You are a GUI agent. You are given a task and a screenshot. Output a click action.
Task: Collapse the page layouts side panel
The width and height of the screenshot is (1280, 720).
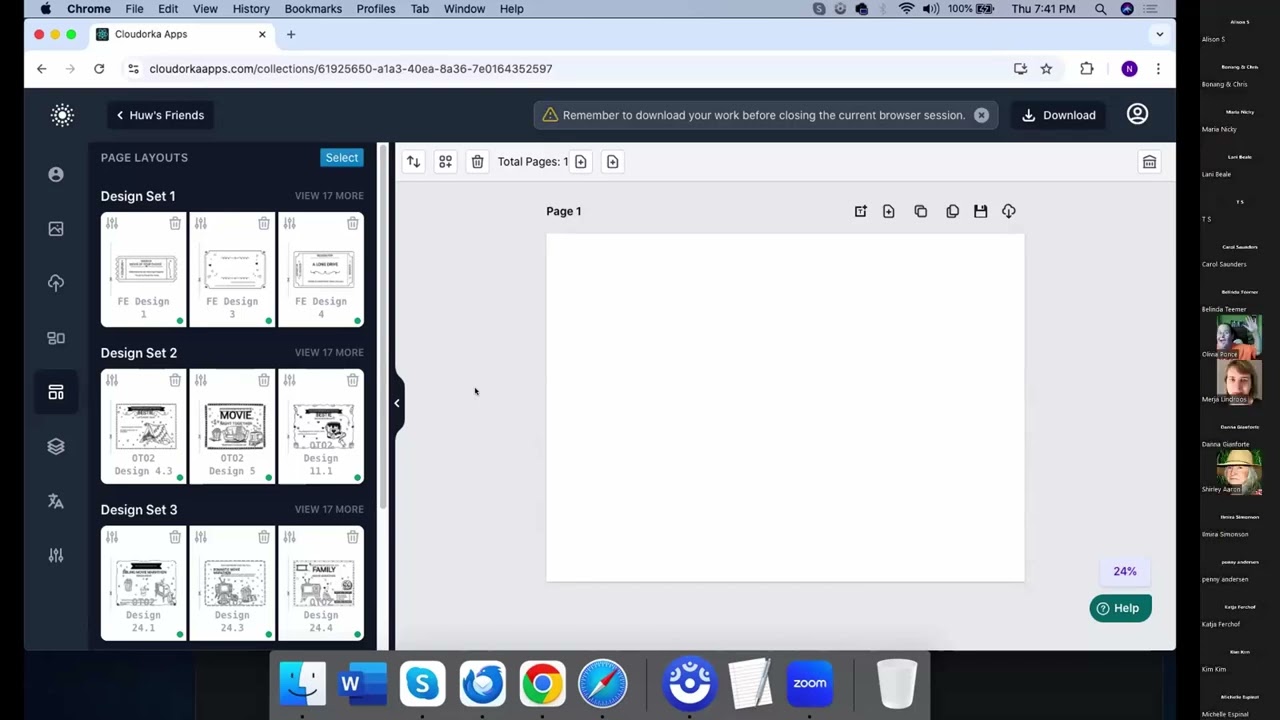(397, 403)
